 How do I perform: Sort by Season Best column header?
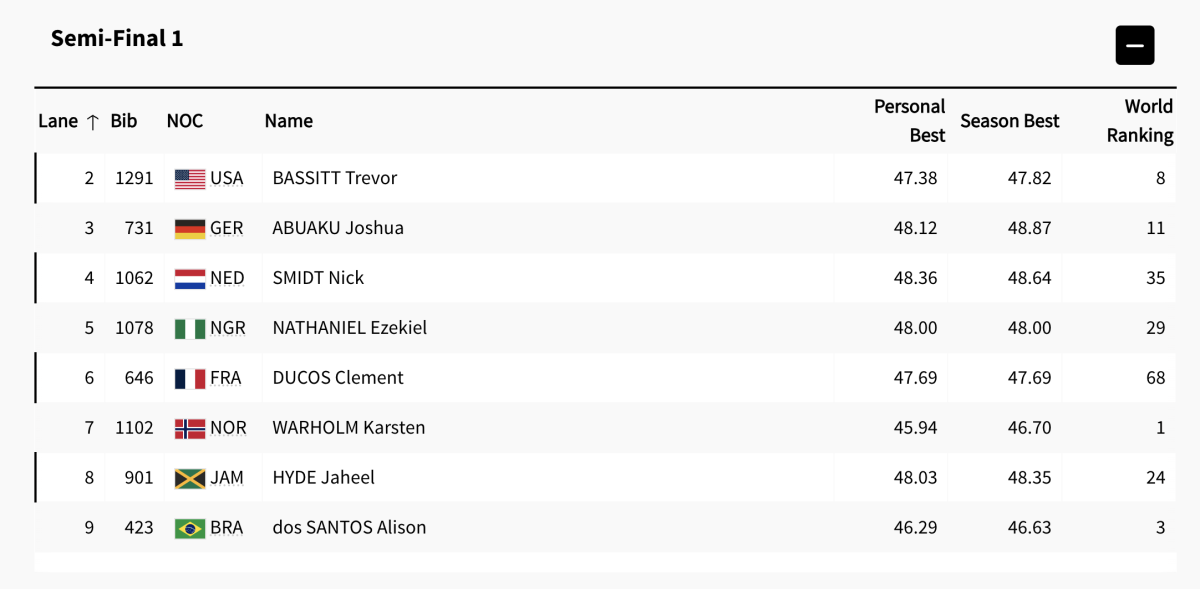[x=1010, y=121]
